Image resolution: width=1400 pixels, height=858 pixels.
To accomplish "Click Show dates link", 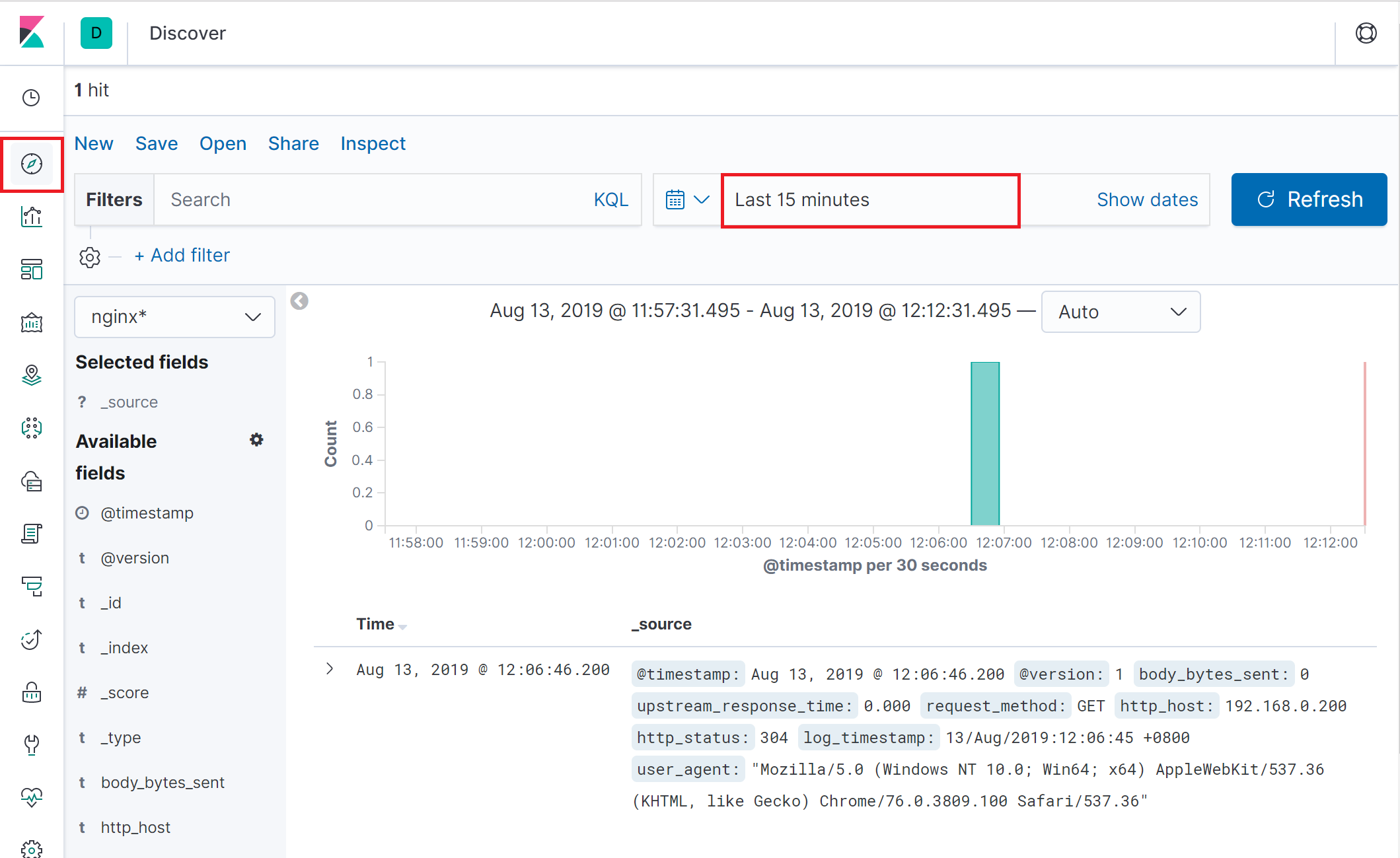I will [1147, 199].
